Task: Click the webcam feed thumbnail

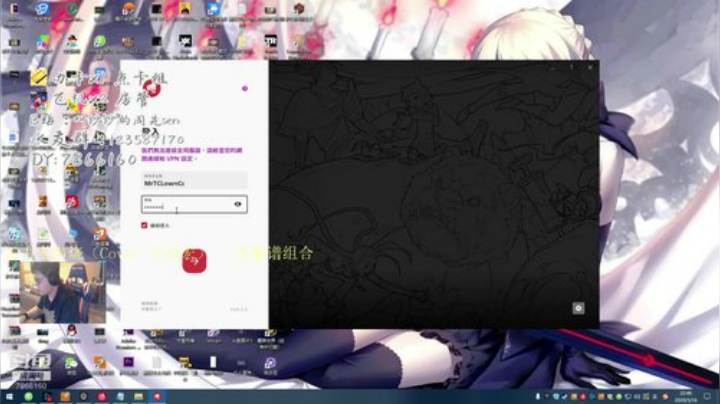Action: pos(62,292)
